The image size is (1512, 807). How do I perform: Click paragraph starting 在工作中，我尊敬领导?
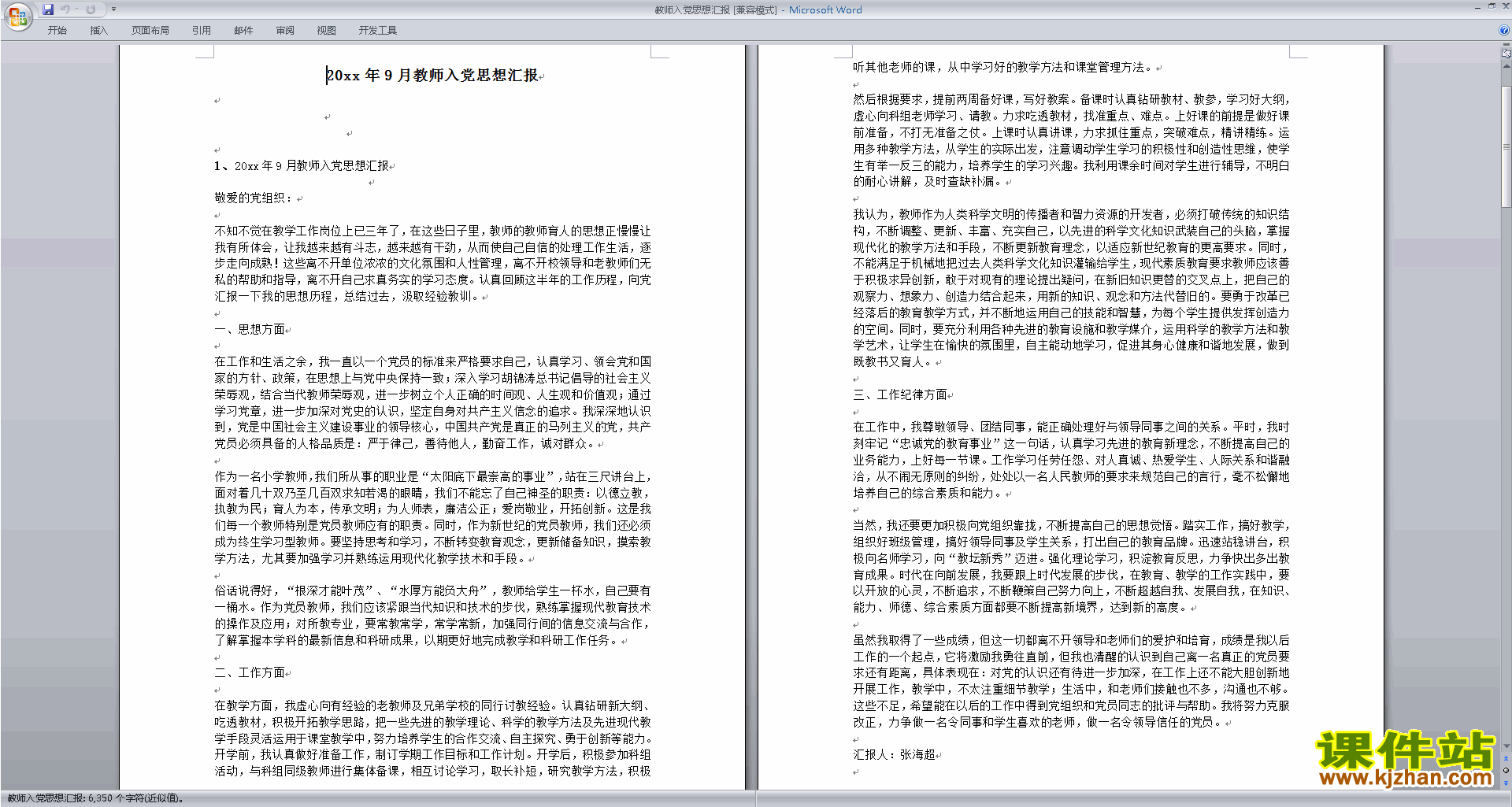pyautogui.click(x=1071, y=460)
